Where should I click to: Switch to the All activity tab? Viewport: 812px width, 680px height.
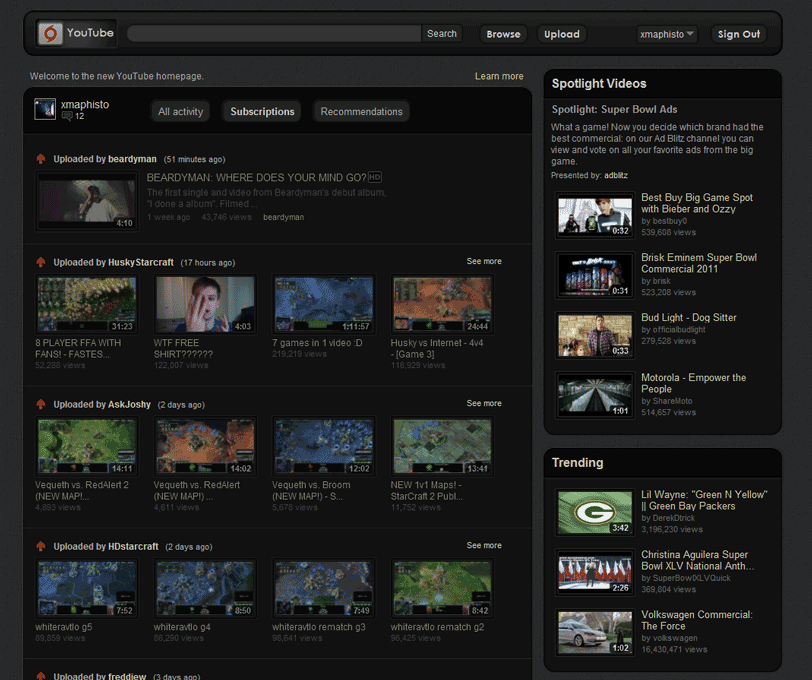click(x=180, y=111)
